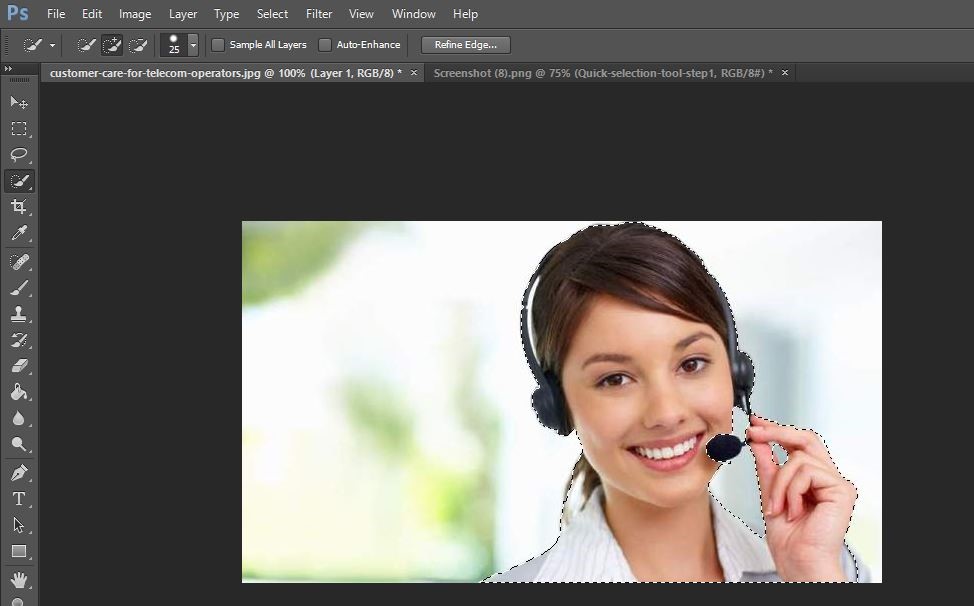Select the Rectangular Marquee tool
Image resolution: width=974 pixels, height=606 pixels.
[19, 129]
